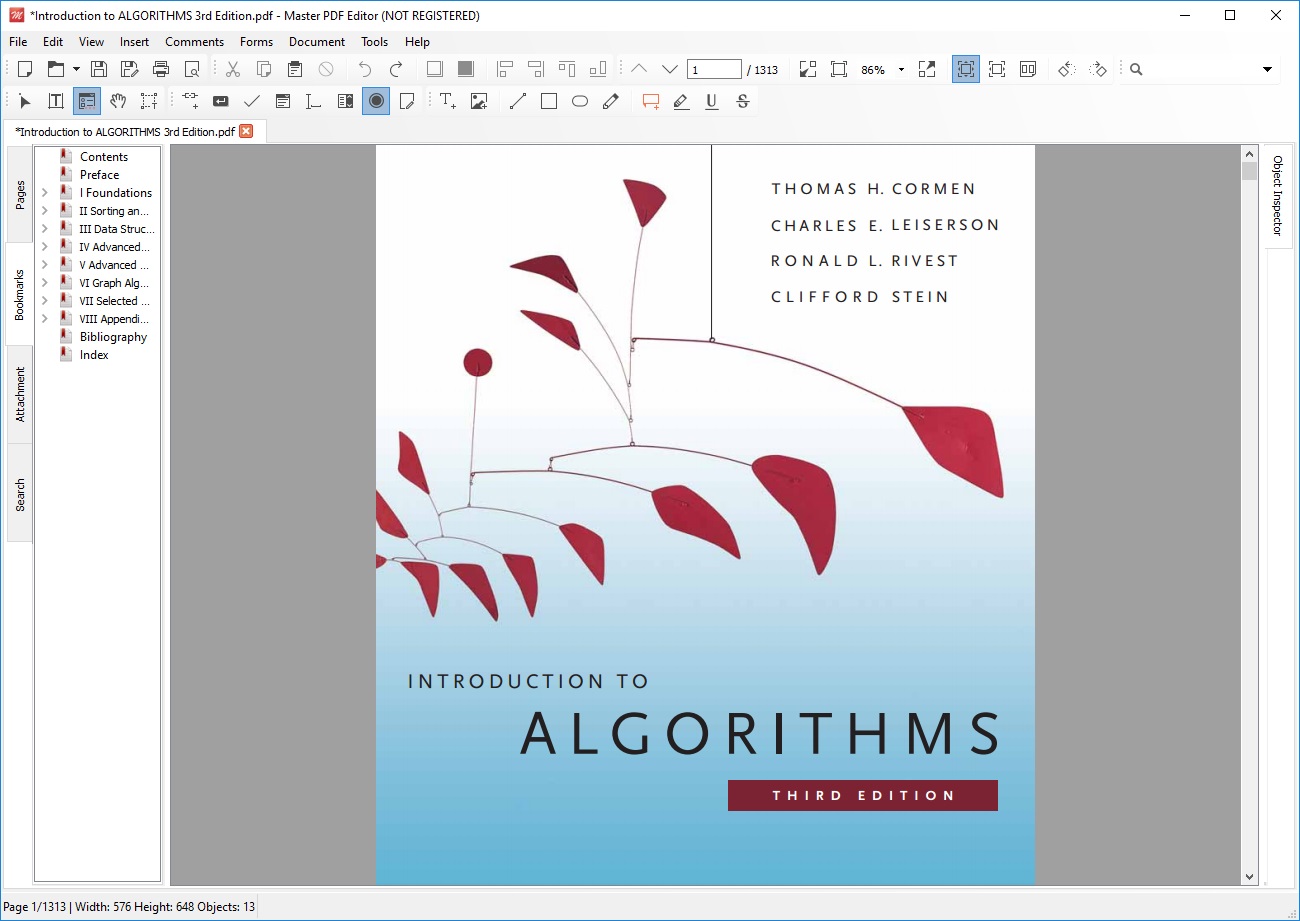Viewport: 1300px width, 921px height.
Task: Select the Hand tool
Action: tap(118, 101)
